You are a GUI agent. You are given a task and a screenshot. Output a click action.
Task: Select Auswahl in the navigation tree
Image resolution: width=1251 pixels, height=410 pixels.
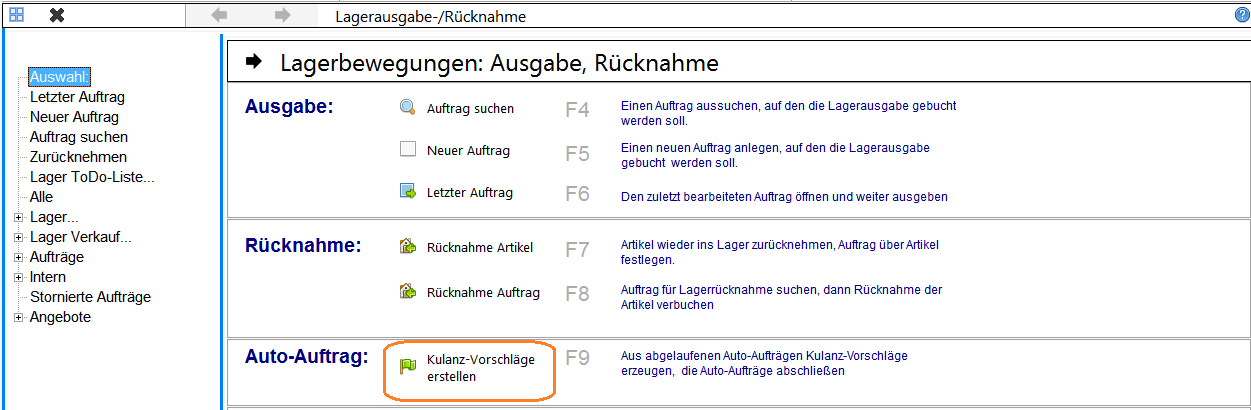pyautogui.click(x=60, y=77)
